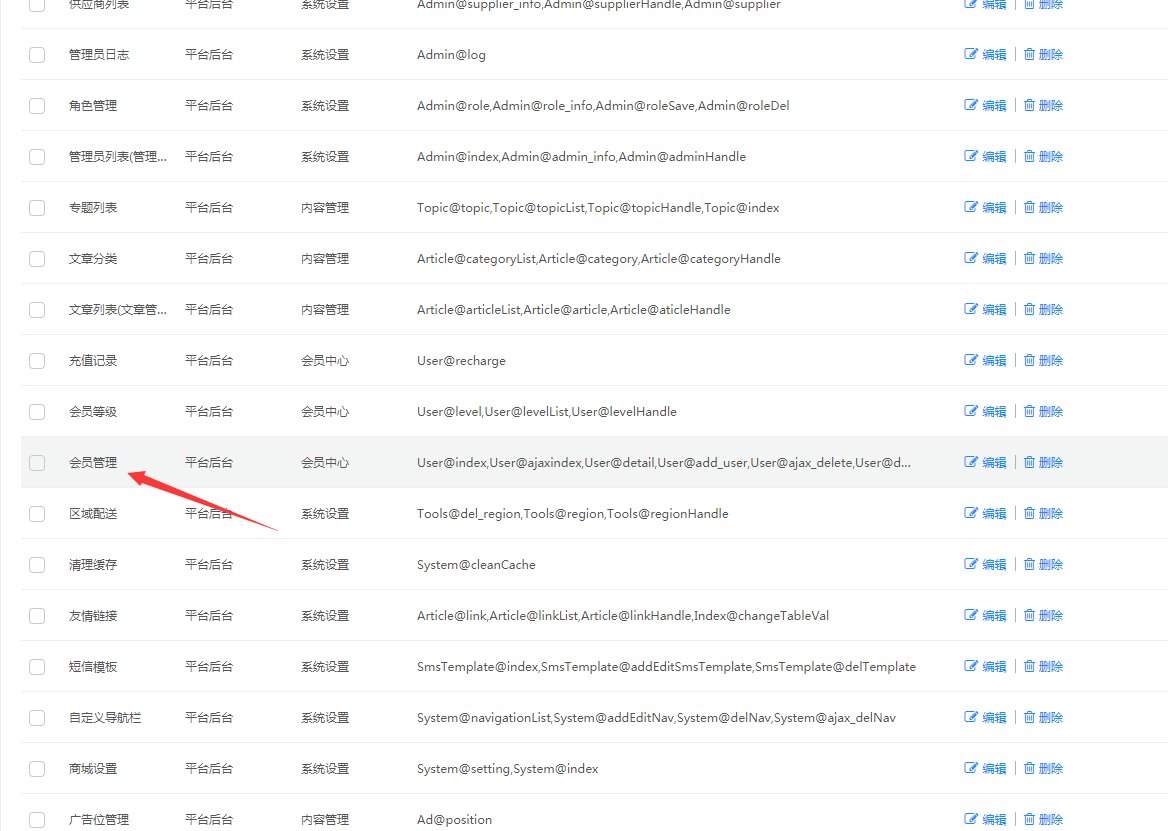The height and width of the screenshot is (831, 1168).
Task: Click trash icon in 短信模板 row
Action: [x=1029, y=666]
